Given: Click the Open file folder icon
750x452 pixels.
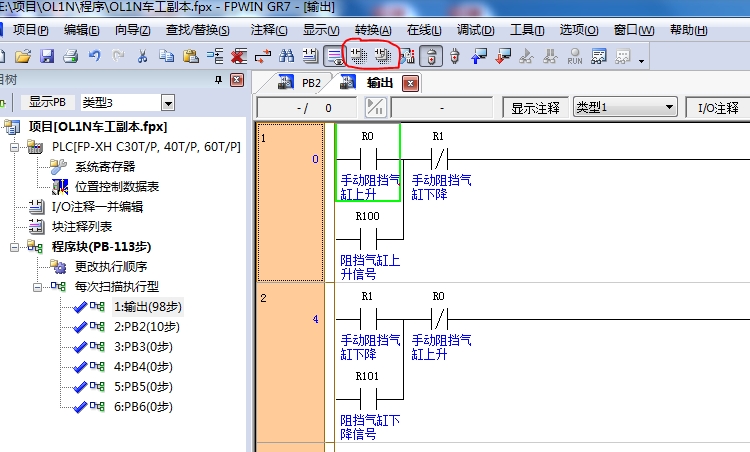Looking at the screenshot, I should click(22, 56).
